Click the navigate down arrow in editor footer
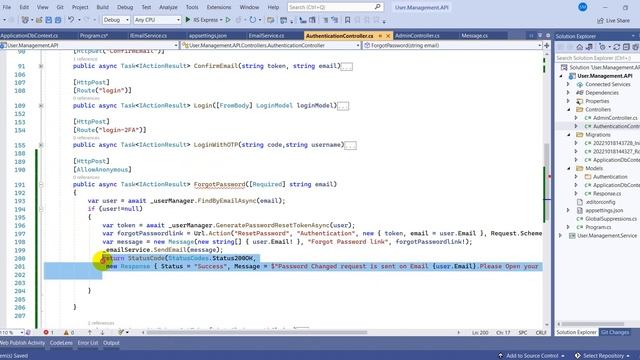 [x=102, y=332]
